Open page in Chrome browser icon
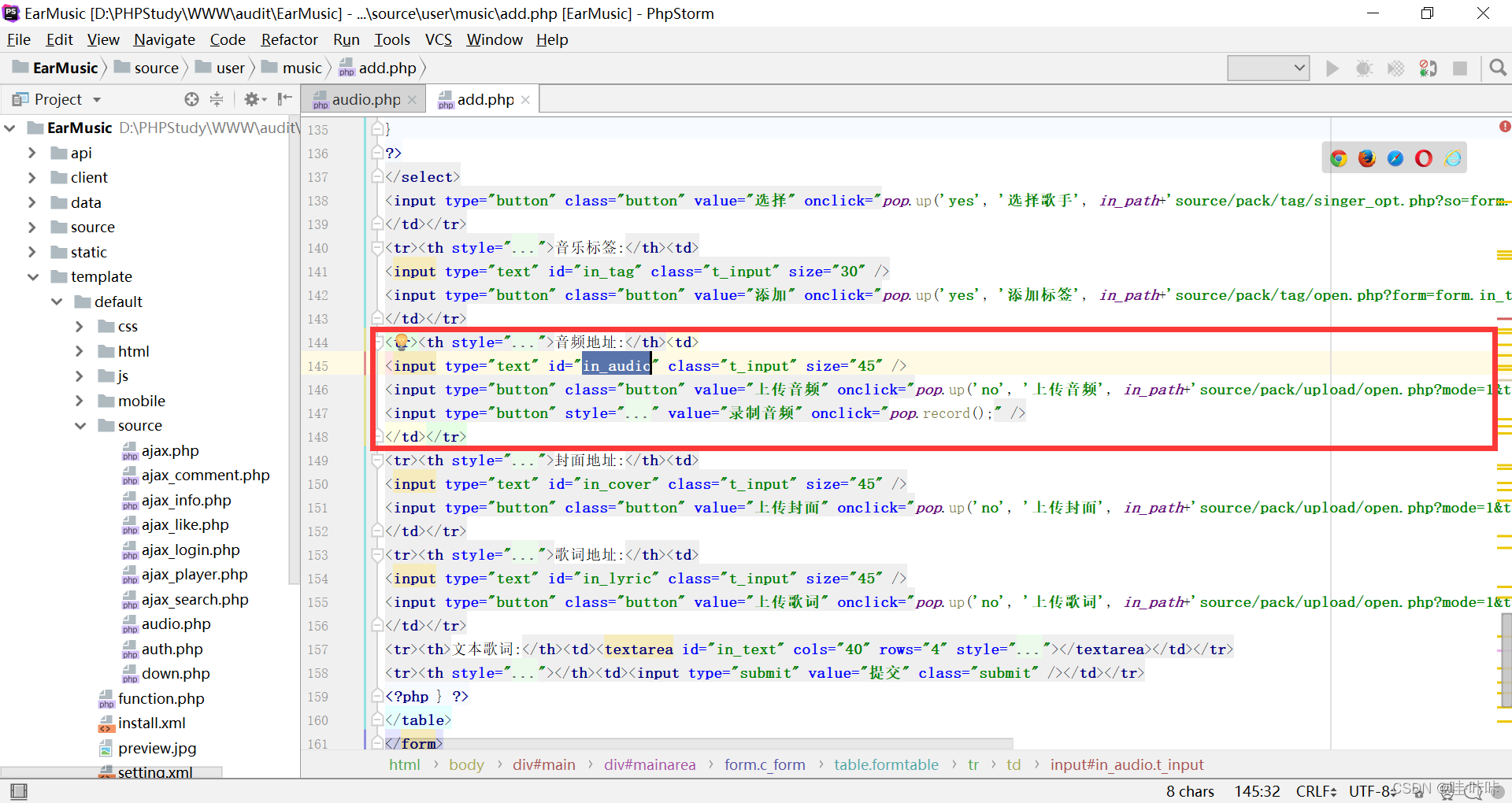1512x803 pixels. click(1339, 158)
